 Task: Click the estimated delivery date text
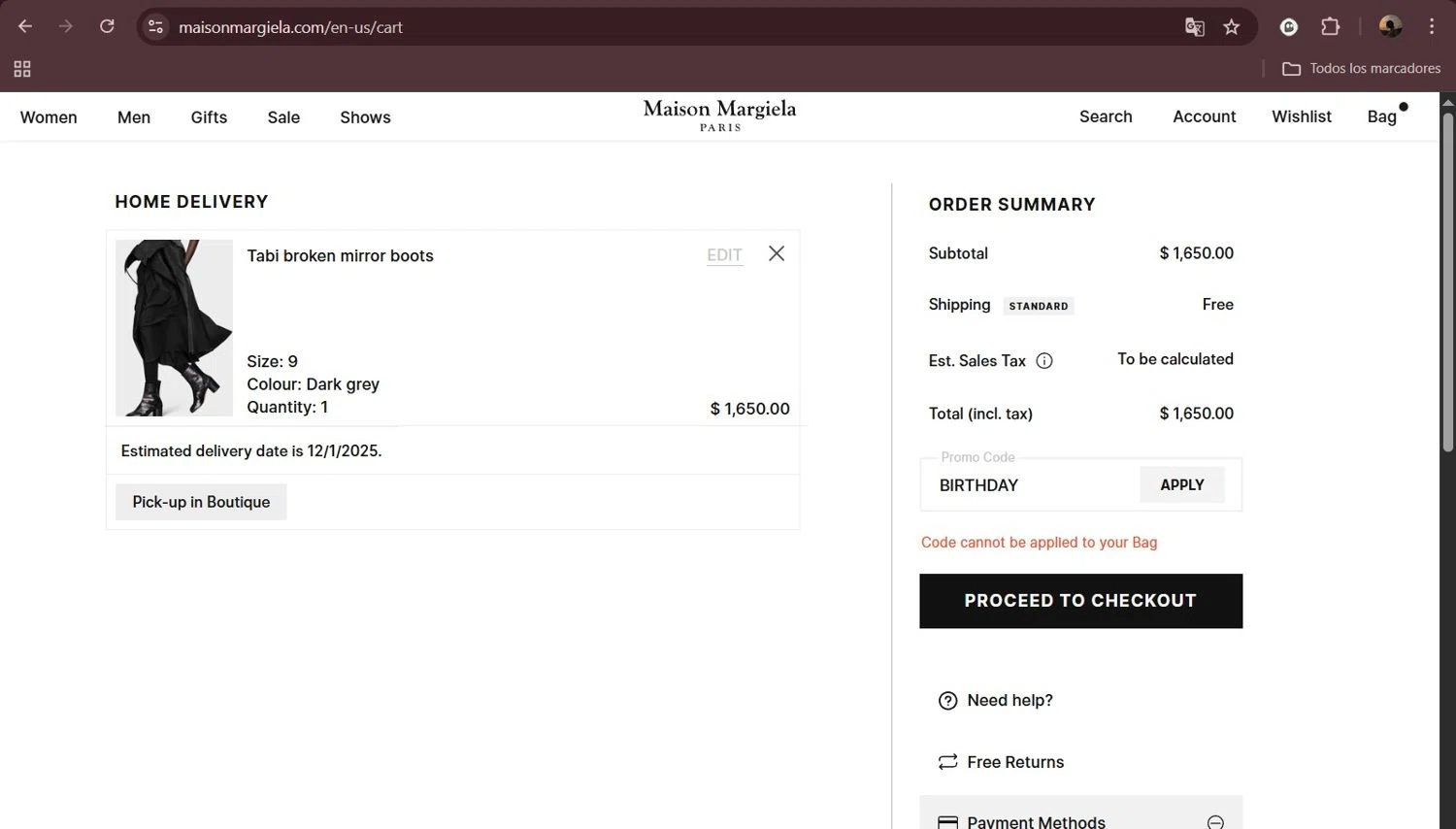point(250,451)
